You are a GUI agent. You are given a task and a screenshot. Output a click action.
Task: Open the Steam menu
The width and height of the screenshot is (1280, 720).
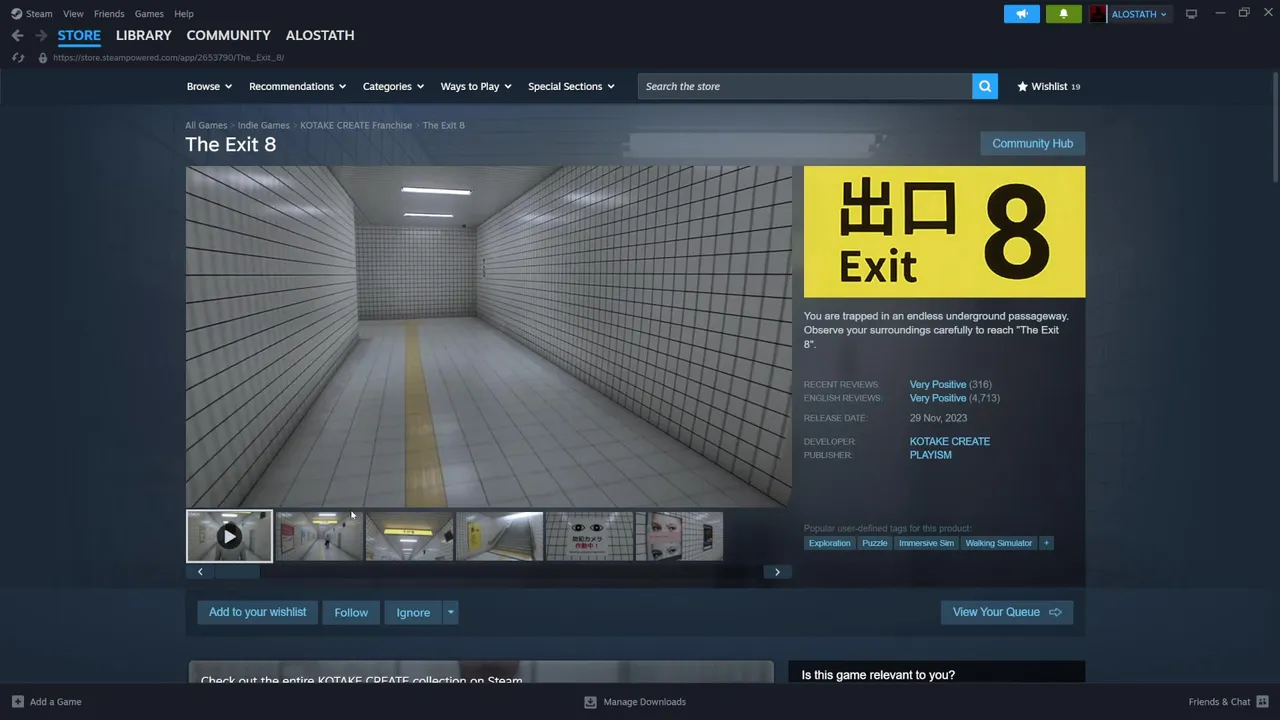39,14
